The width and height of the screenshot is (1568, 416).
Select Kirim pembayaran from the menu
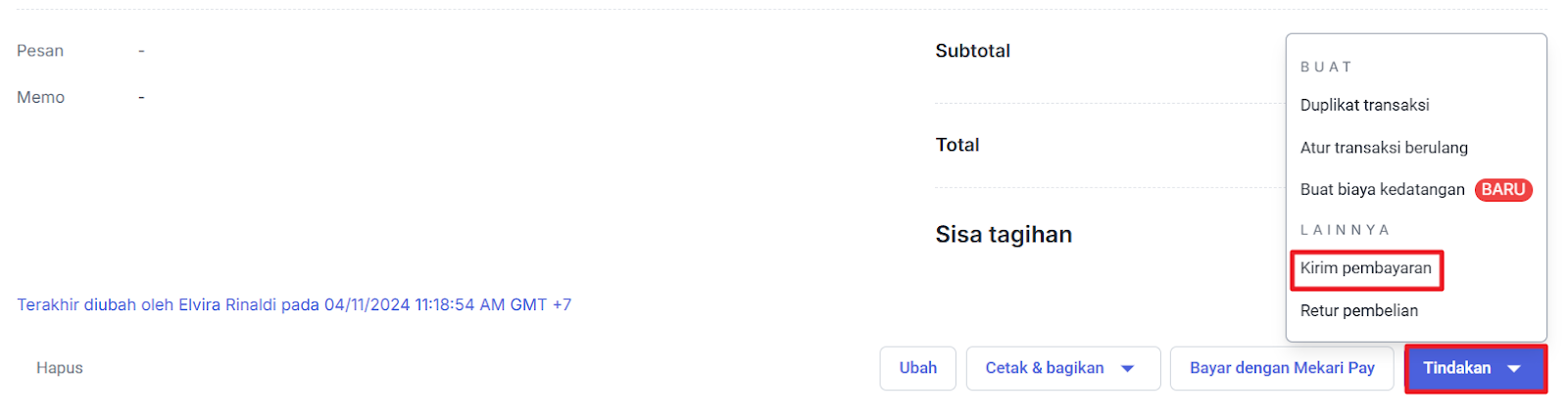[x=1365, y=268]
